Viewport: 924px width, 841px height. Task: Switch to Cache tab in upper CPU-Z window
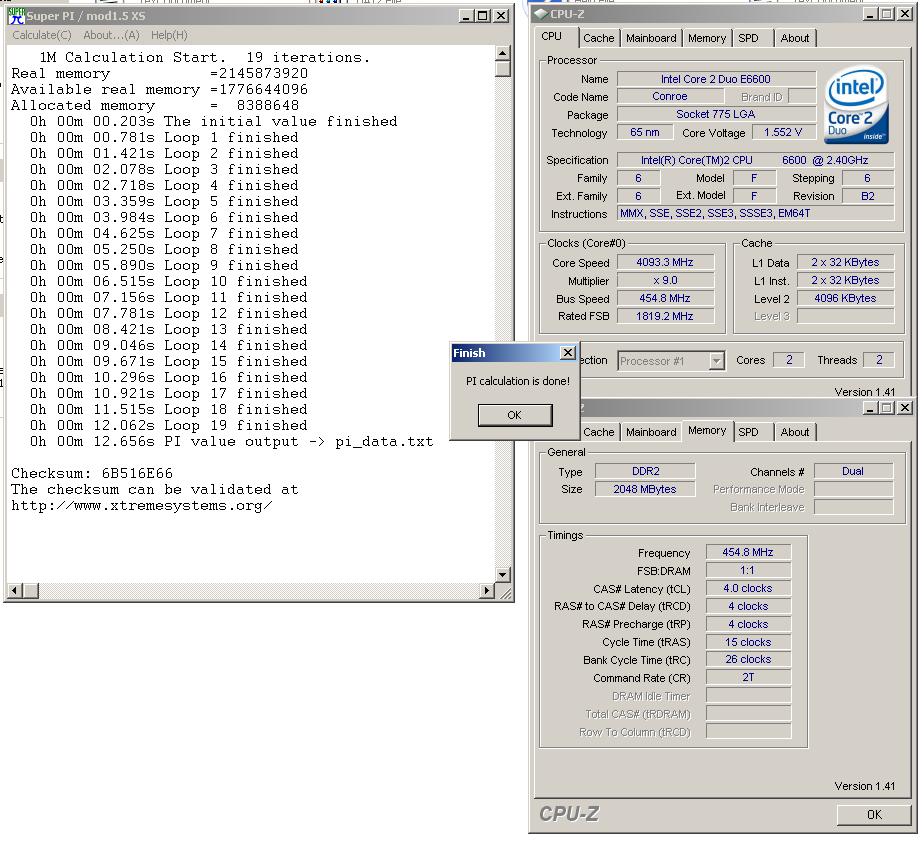pos(599,38)
